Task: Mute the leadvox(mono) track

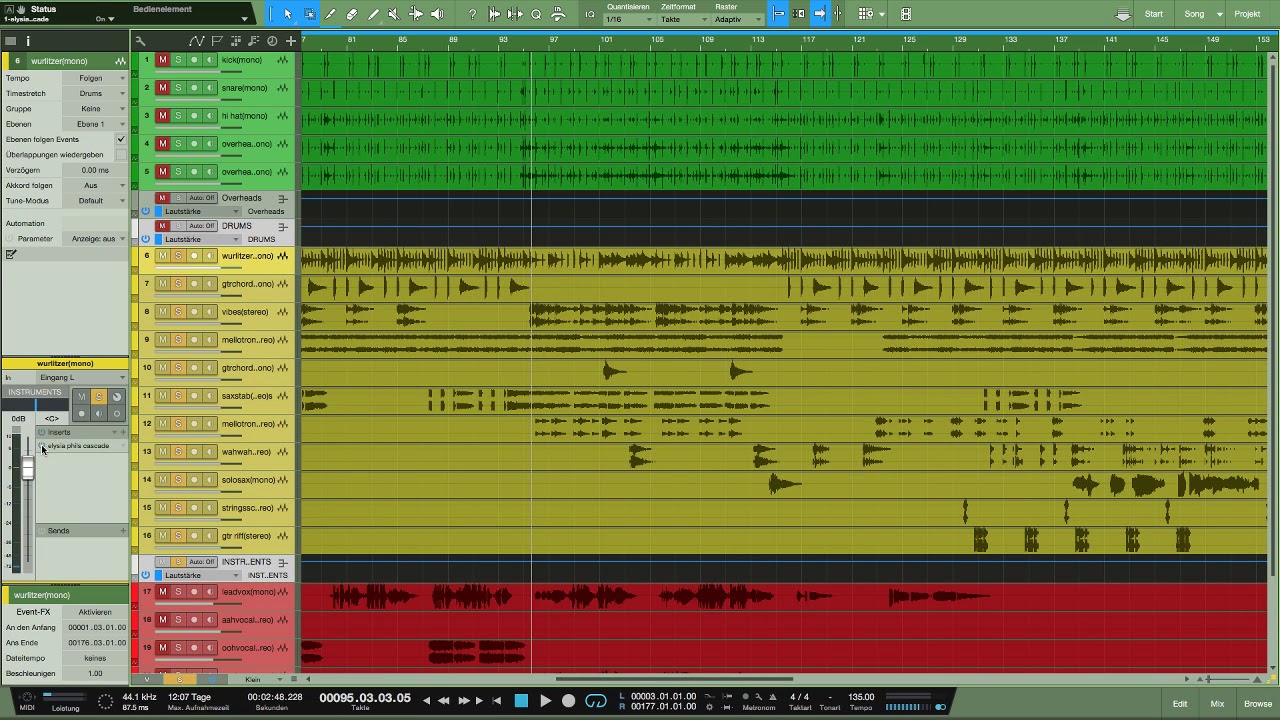Action: (x=162, y=592)
